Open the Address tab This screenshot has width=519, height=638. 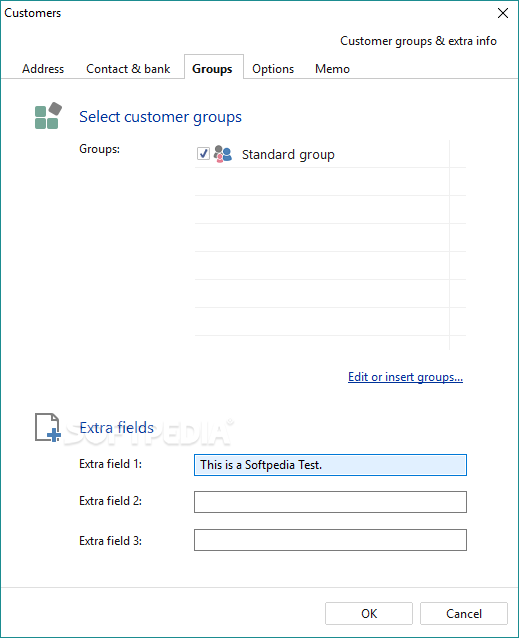[43, 69]
